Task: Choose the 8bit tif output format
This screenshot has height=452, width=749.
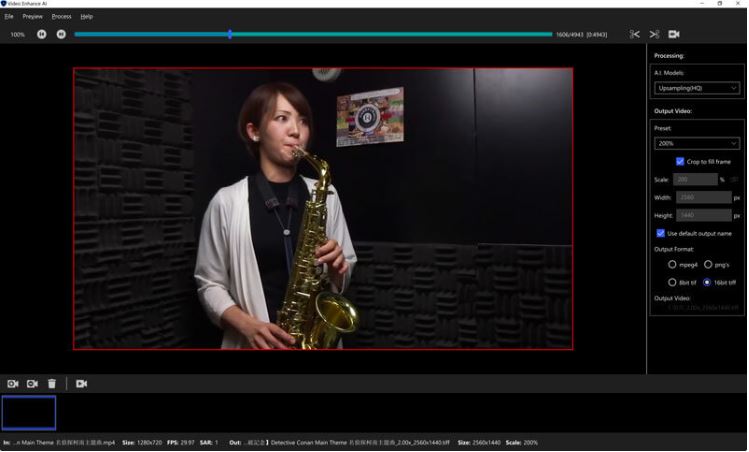Action: pyautogui.click(x=672, y=282)
